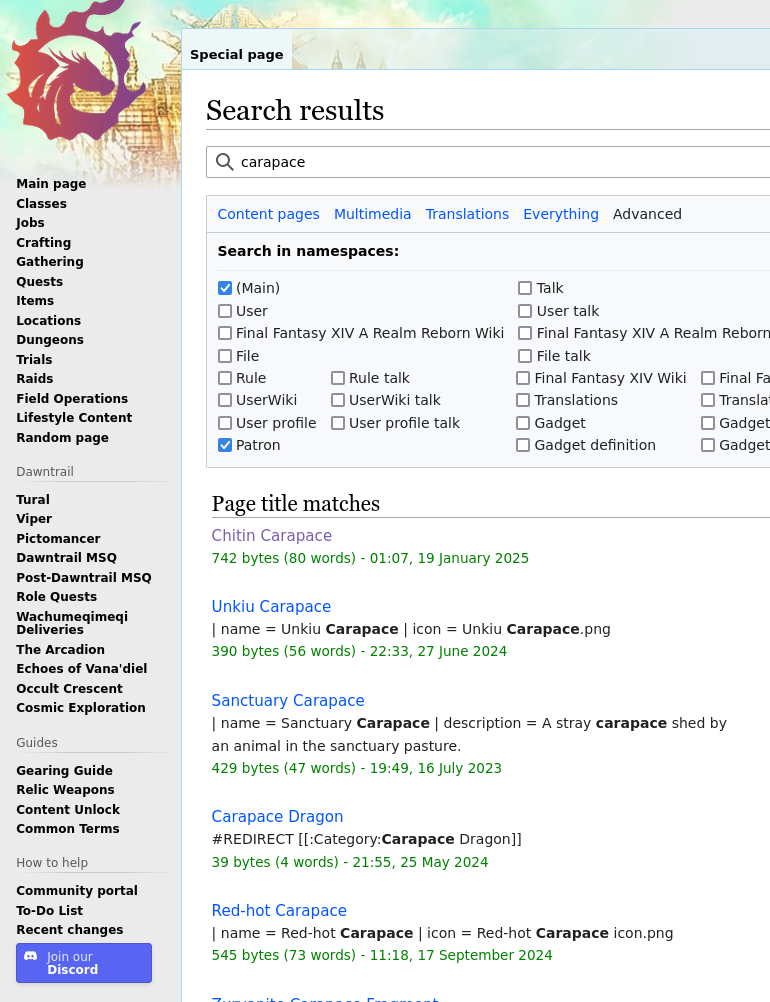This screenshot has height=1002, width=770.
Task: Open Cosmic Exploration link
Action: point(81,708)
